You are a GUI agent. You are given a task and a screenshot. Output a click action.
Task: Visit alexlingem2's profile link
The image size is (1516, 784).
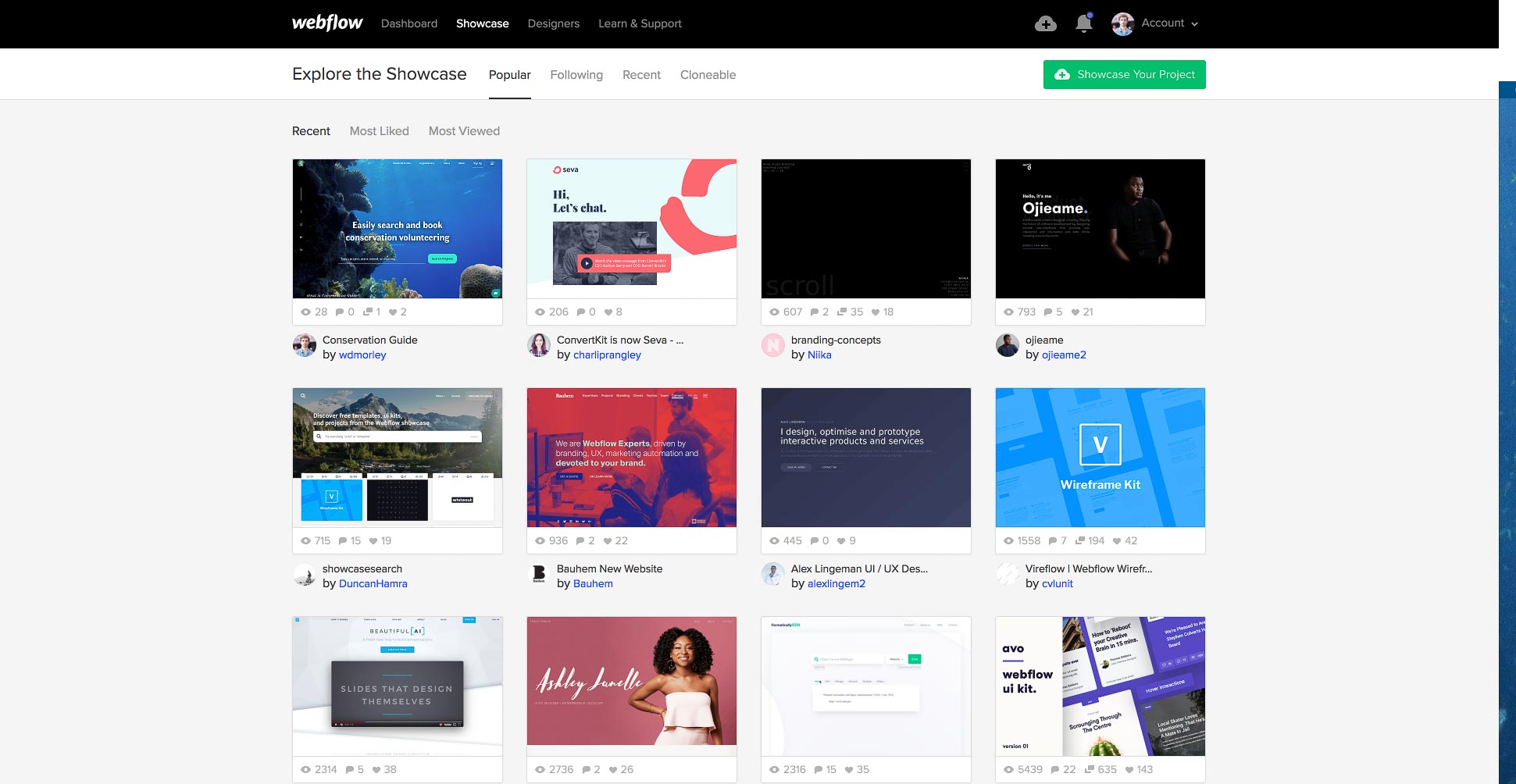pyautogui.click(x=836, y=583)
